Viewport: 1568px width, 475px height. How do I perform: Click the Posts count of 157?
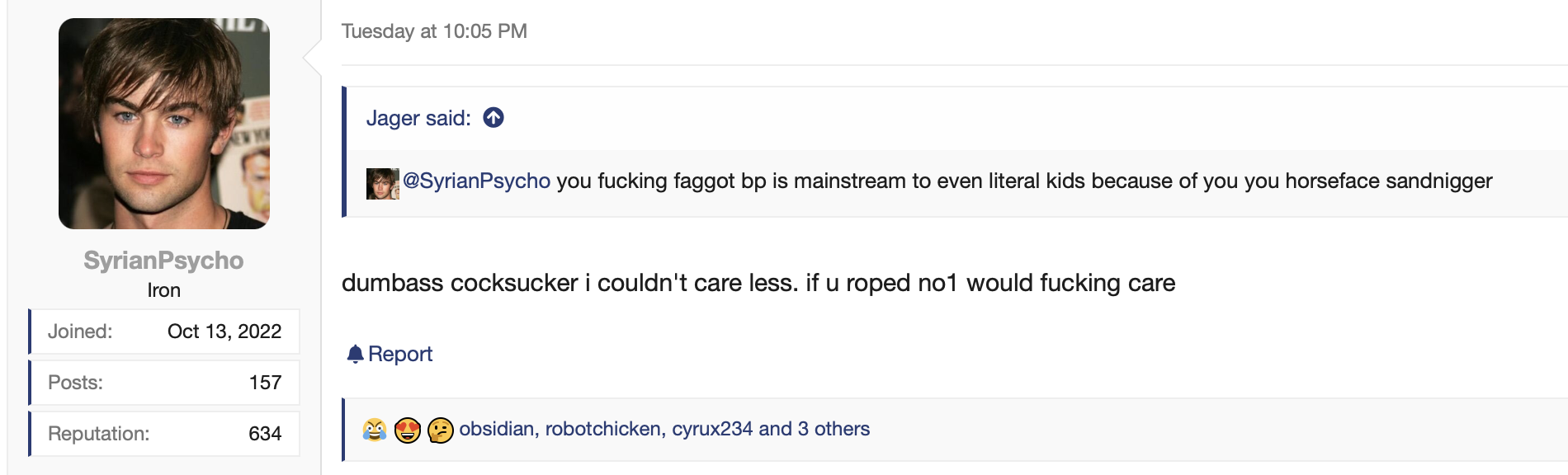pos(265,383)
